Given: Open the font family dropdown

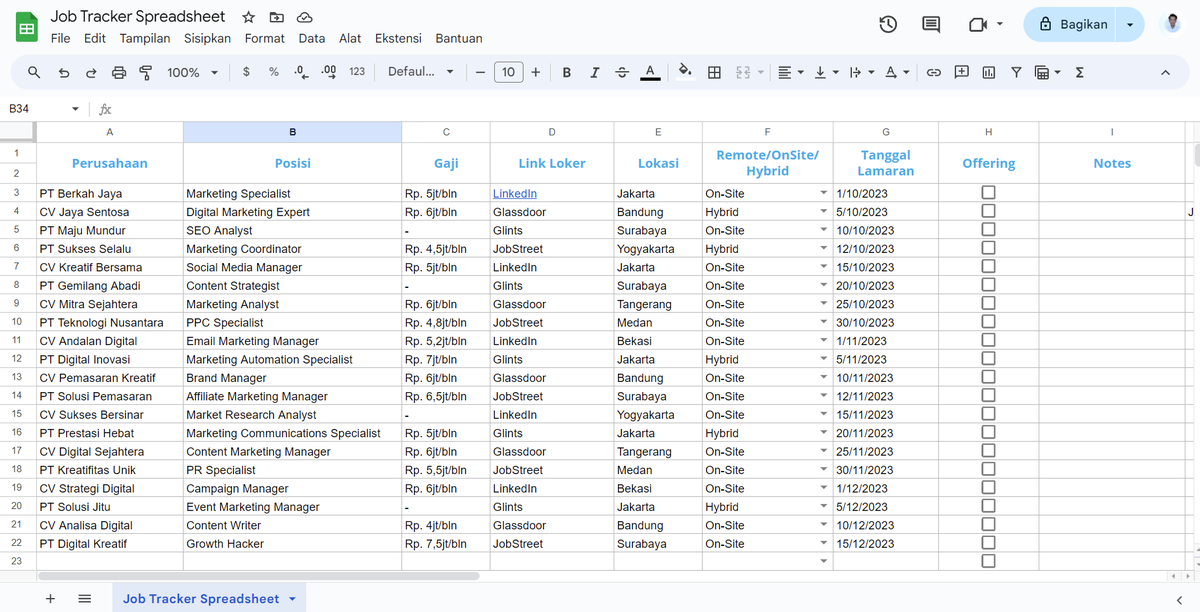Looking at the screenshot, I should (420, 72).
